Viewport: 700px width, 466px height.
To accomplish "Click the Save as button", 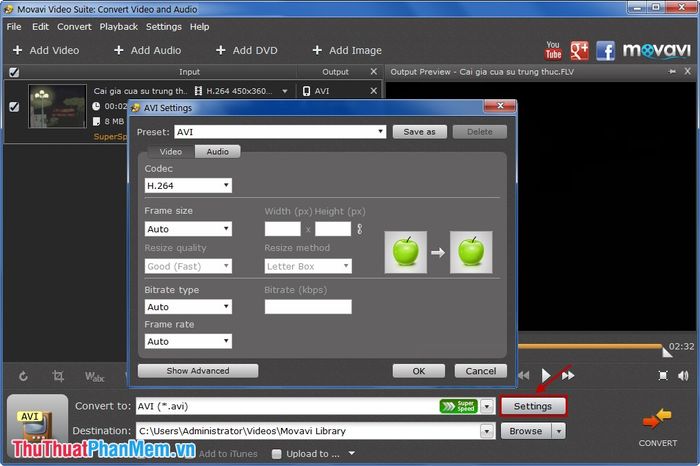I will [x=420, y=132].
